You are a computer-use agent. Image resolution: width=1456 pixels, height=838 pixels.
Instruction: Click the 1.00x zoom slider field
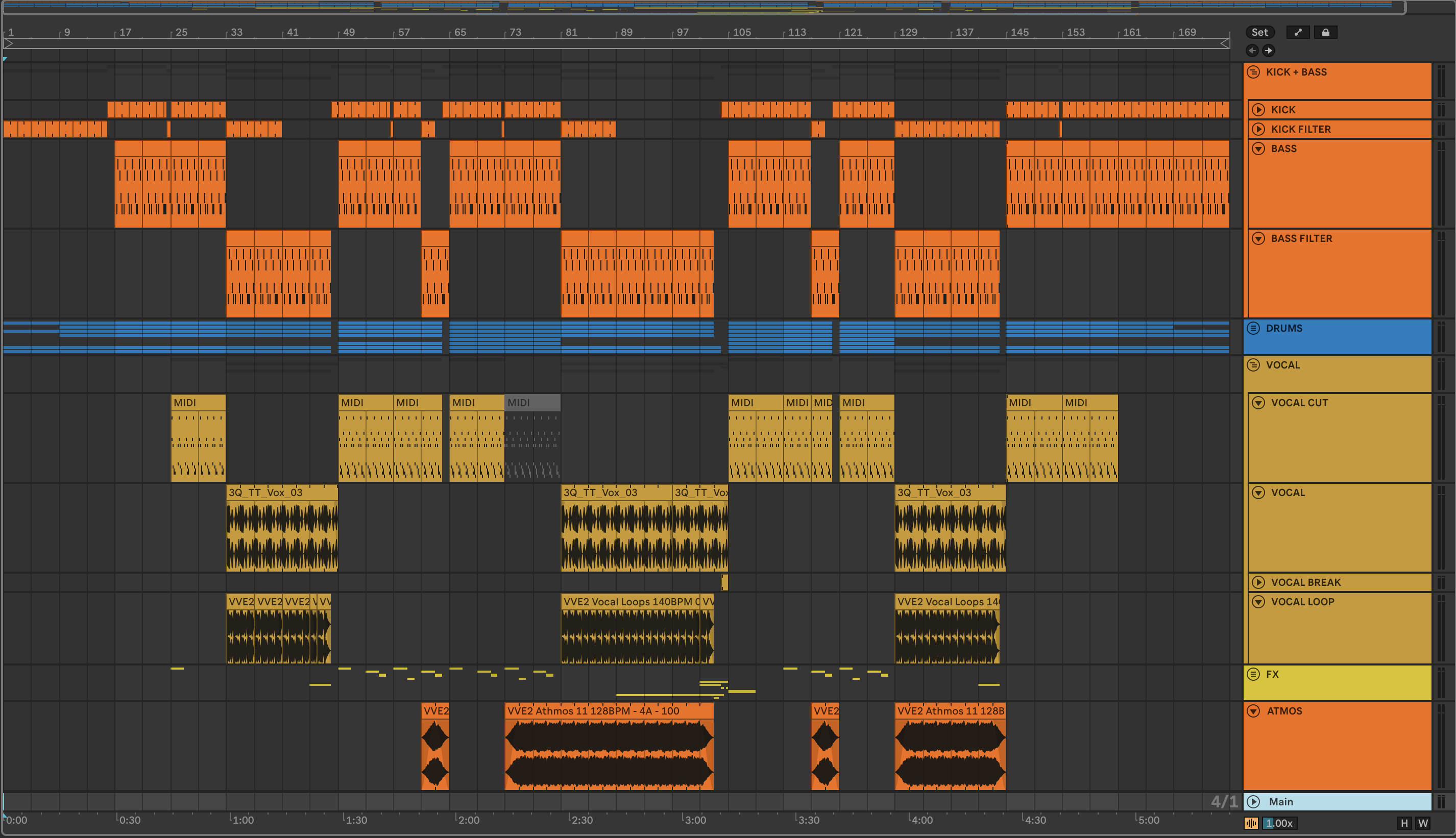point(1279,823)
